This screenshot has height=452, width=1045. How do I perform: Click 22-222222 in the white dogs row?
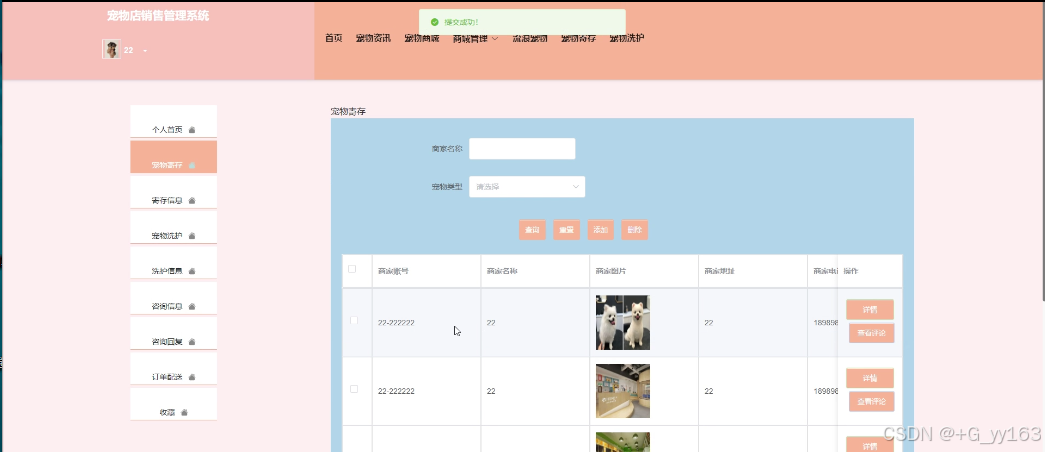pos(396,323)
